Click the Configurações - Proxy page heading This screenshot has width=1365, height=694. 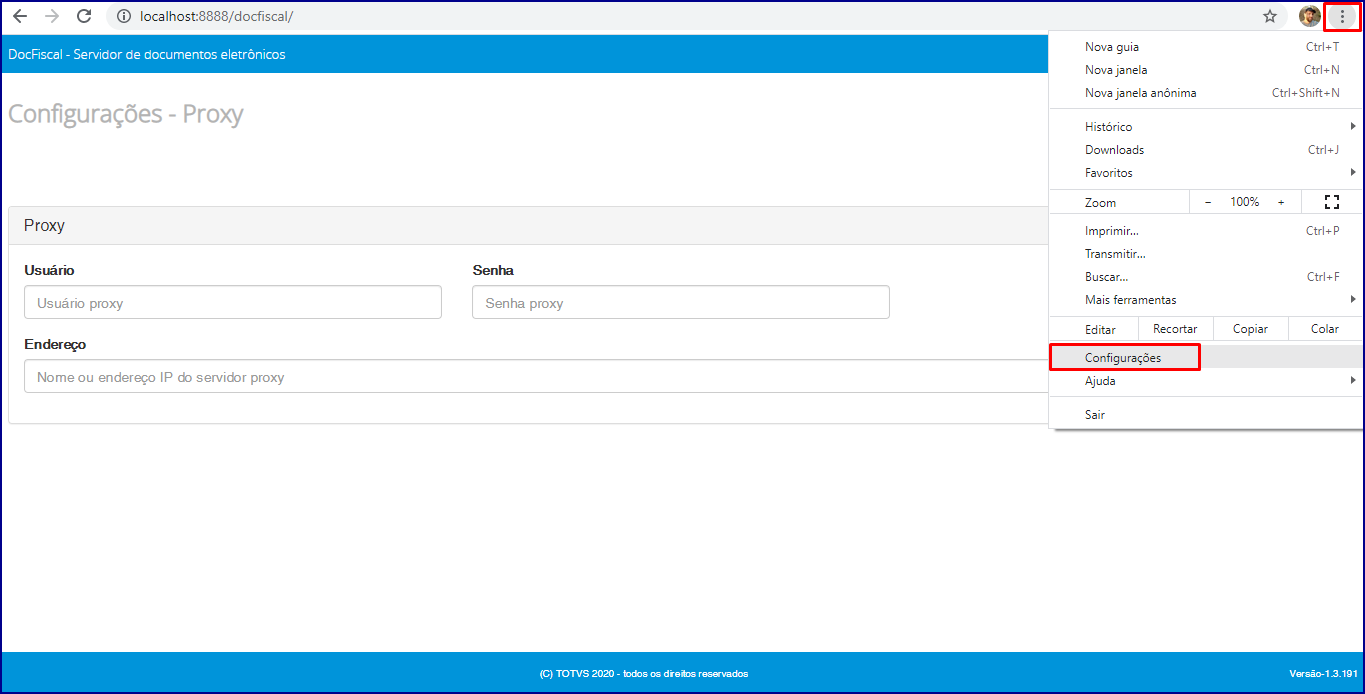126,114
